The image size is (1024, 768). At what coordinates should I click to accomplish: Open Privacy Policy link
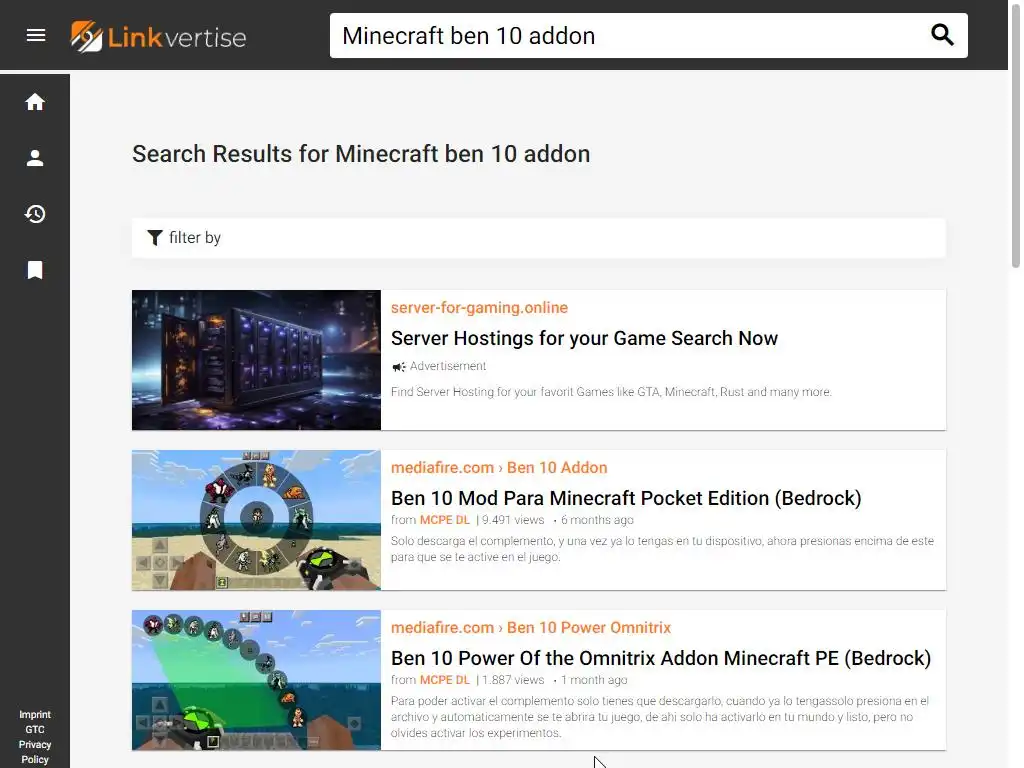coord(35,752)
